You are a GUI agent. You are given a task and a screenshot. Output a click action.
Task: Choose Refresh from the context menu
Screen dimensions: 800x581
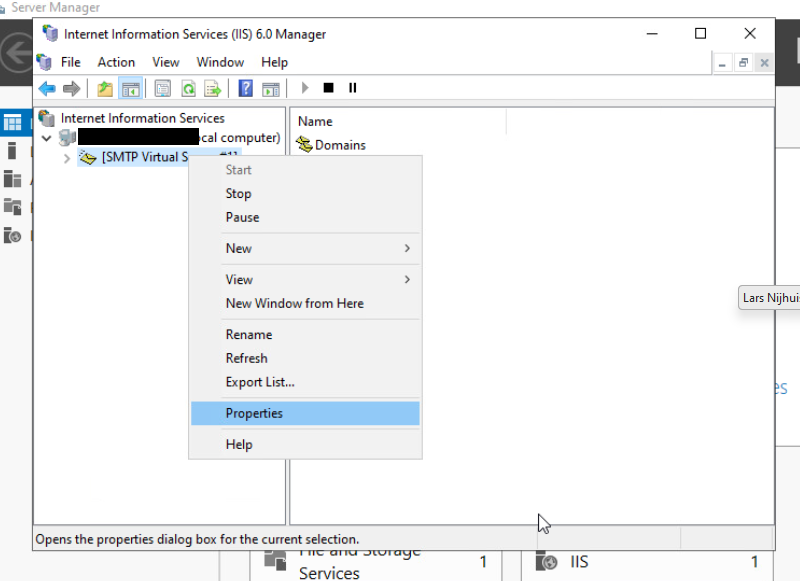click(x=305, y=358)
